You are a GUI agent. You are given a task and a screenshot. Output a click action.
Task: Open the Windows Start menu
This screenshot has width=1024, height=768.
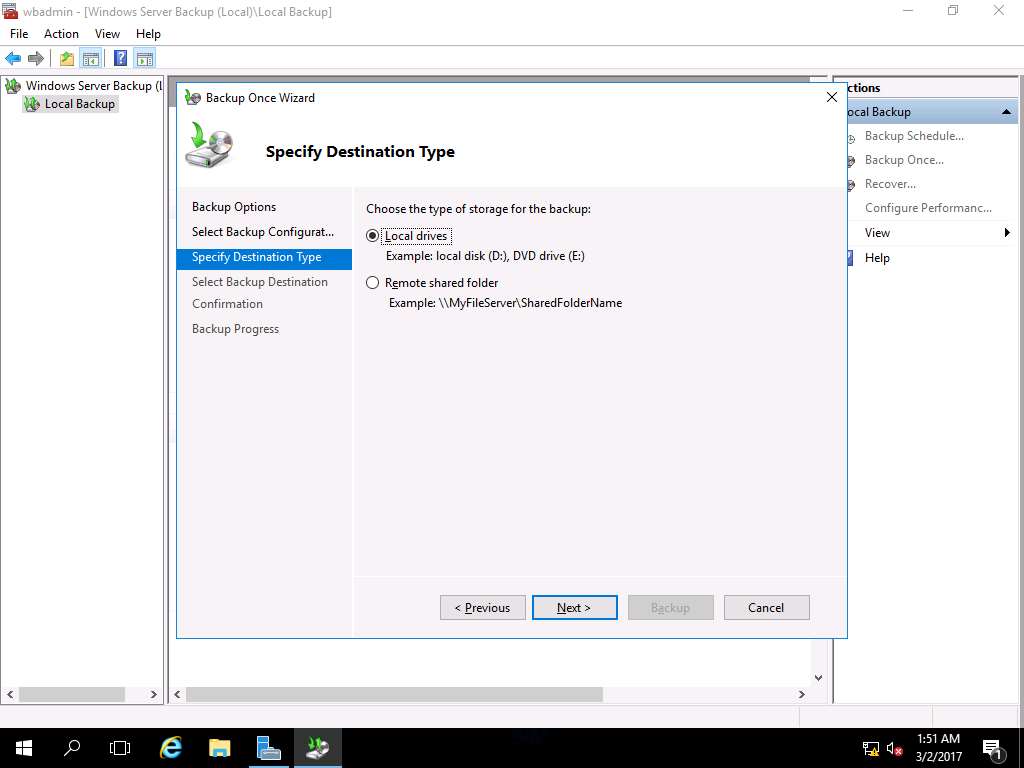(x=24, y=748)
